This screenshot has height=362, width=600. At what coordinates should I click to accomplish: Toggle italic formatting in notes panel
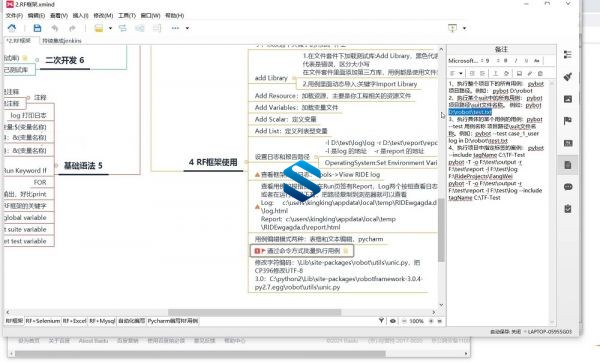coord(516,60)
